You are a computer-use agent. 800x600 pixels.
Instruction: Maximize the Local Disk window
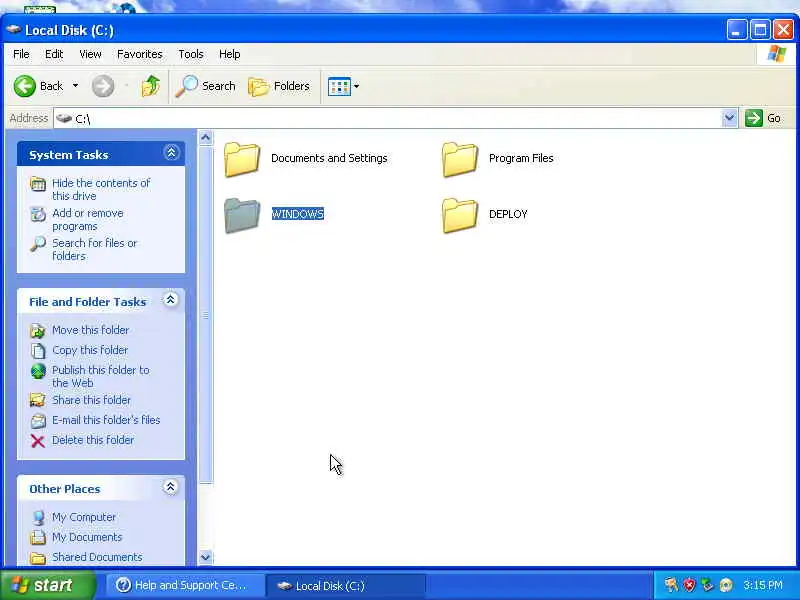pyautogui.click(x=760, y=30)
